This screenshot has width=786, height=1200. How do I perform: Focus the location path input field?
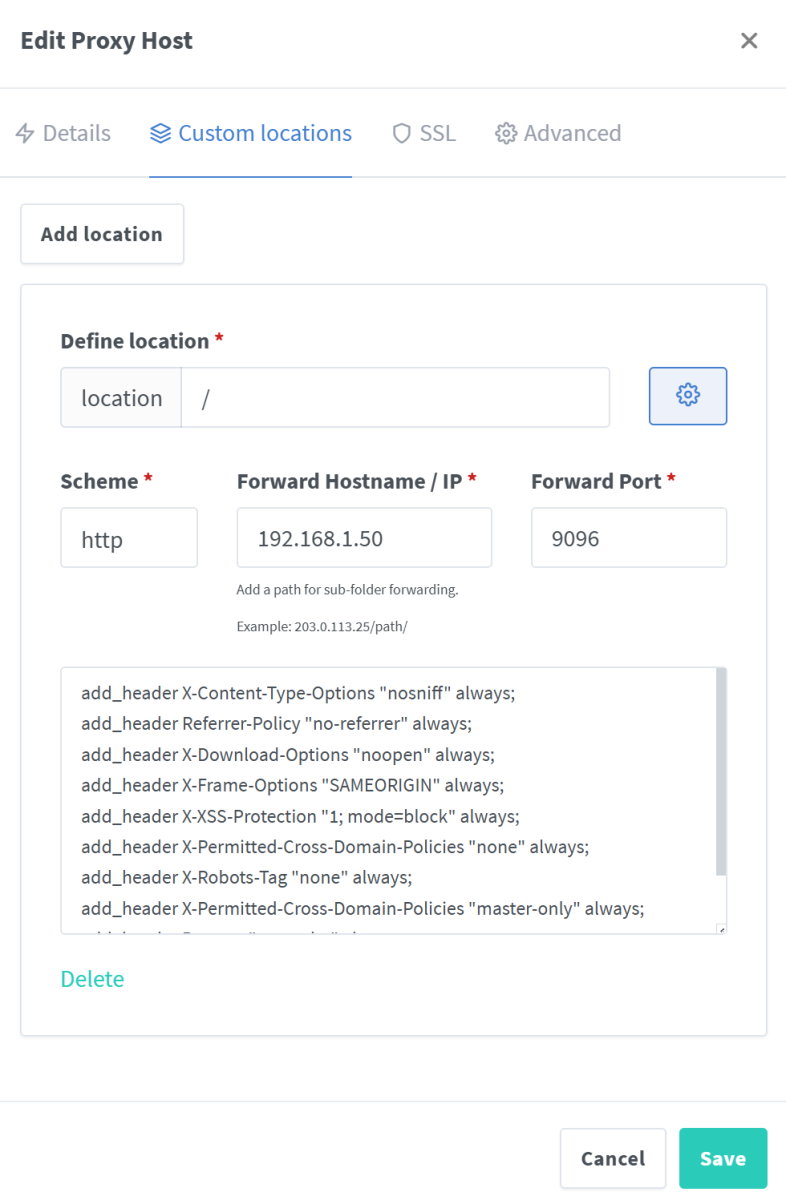(x=395, y=398)
